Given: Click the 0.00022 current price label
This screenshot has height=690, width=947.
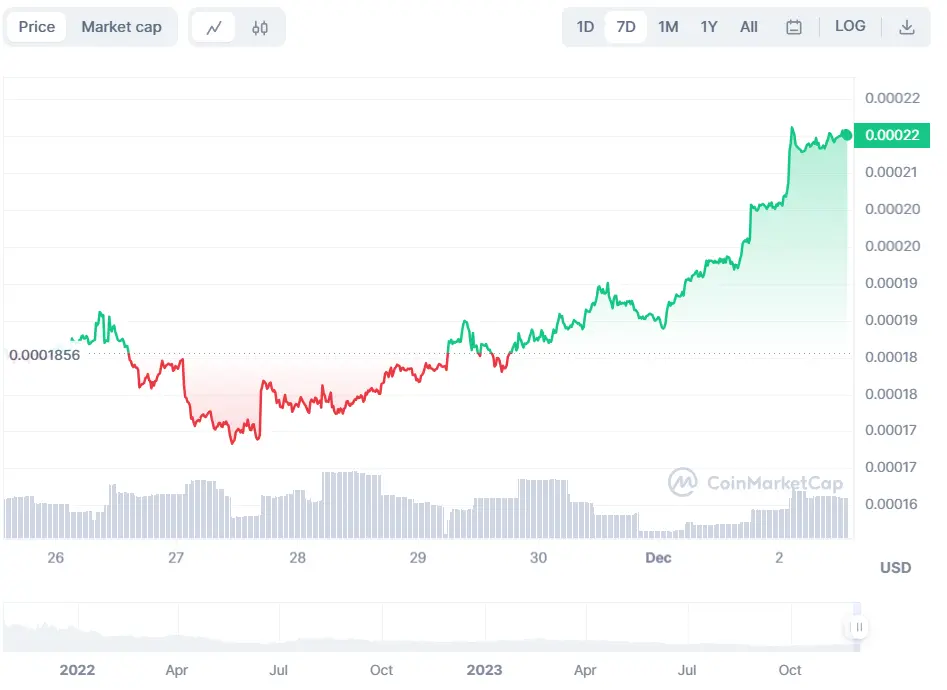Looking at the screenshot, I should pyautogui.click(x=892, y=135).
